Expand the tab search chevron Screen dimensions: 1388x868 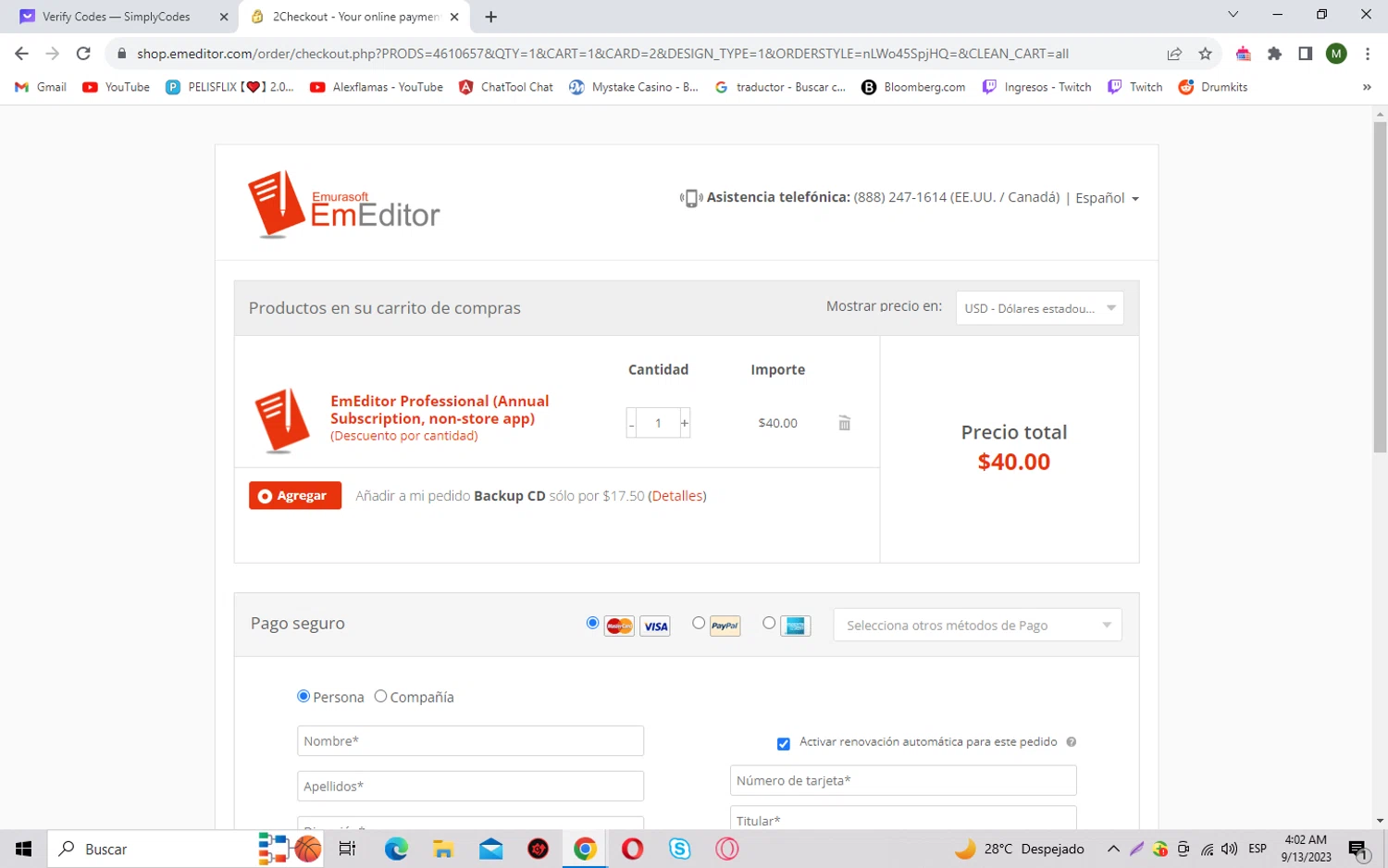[x=1233, y=15]
